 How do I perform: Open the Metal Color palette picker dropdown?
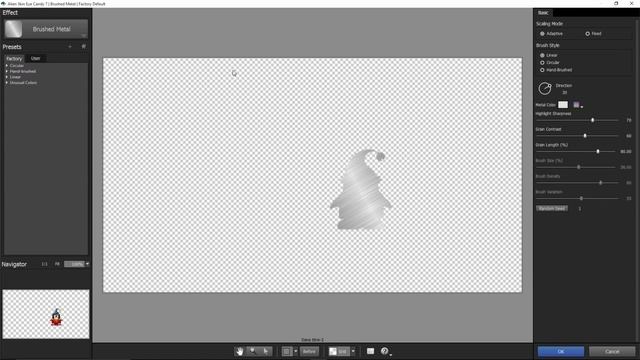pyautogui.click(x=578, y=105)
